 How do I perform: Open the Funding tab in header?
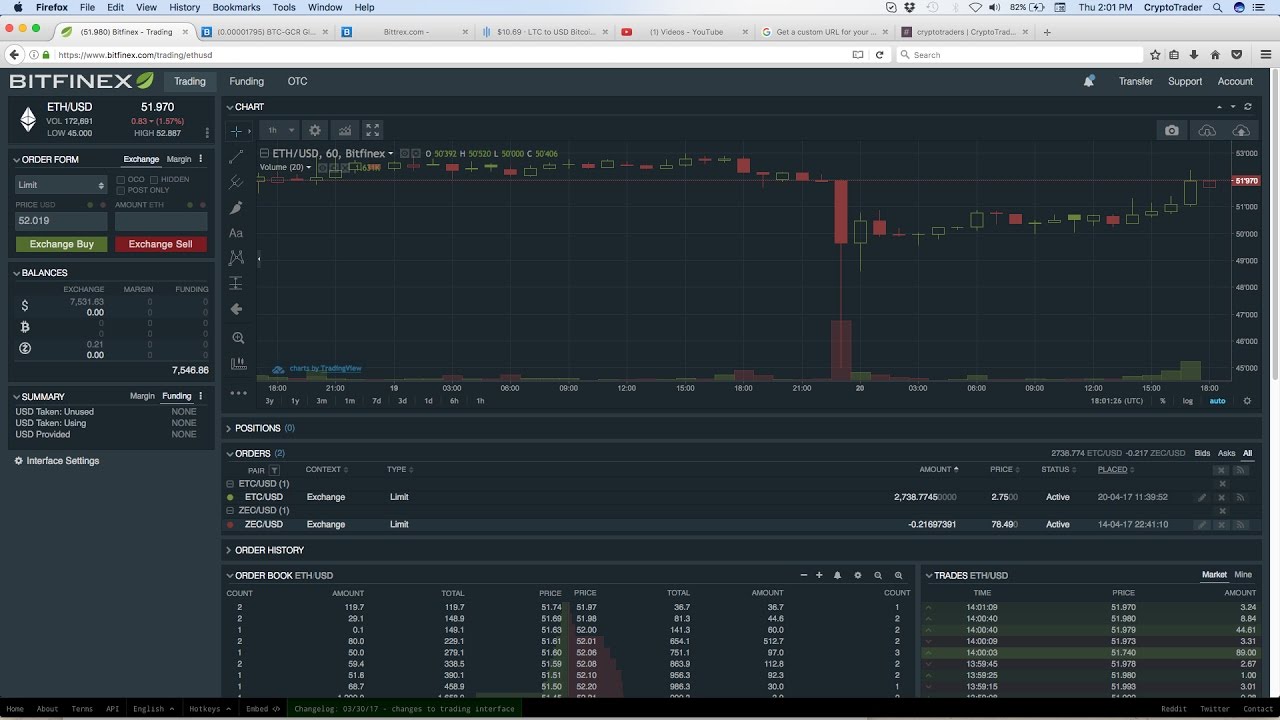click(246, 81)
